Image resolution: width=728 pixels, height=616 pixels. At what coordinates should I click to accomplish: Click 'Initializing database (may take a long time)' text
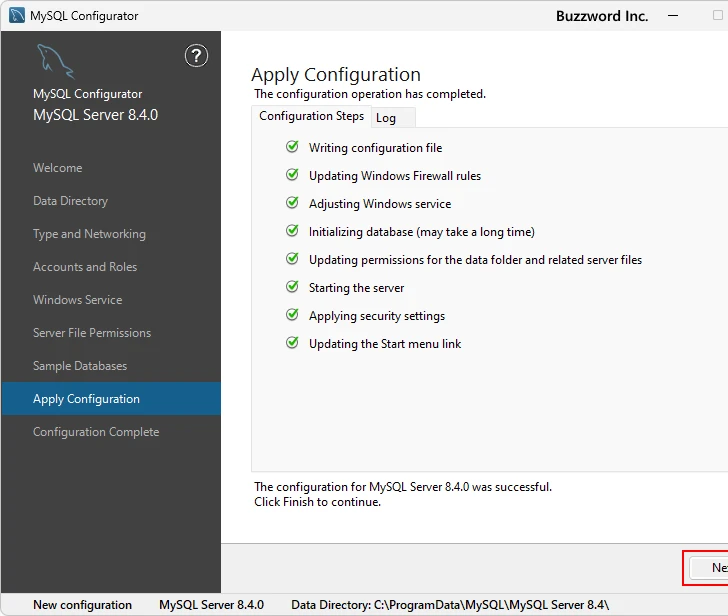click(x=422, y=232)
